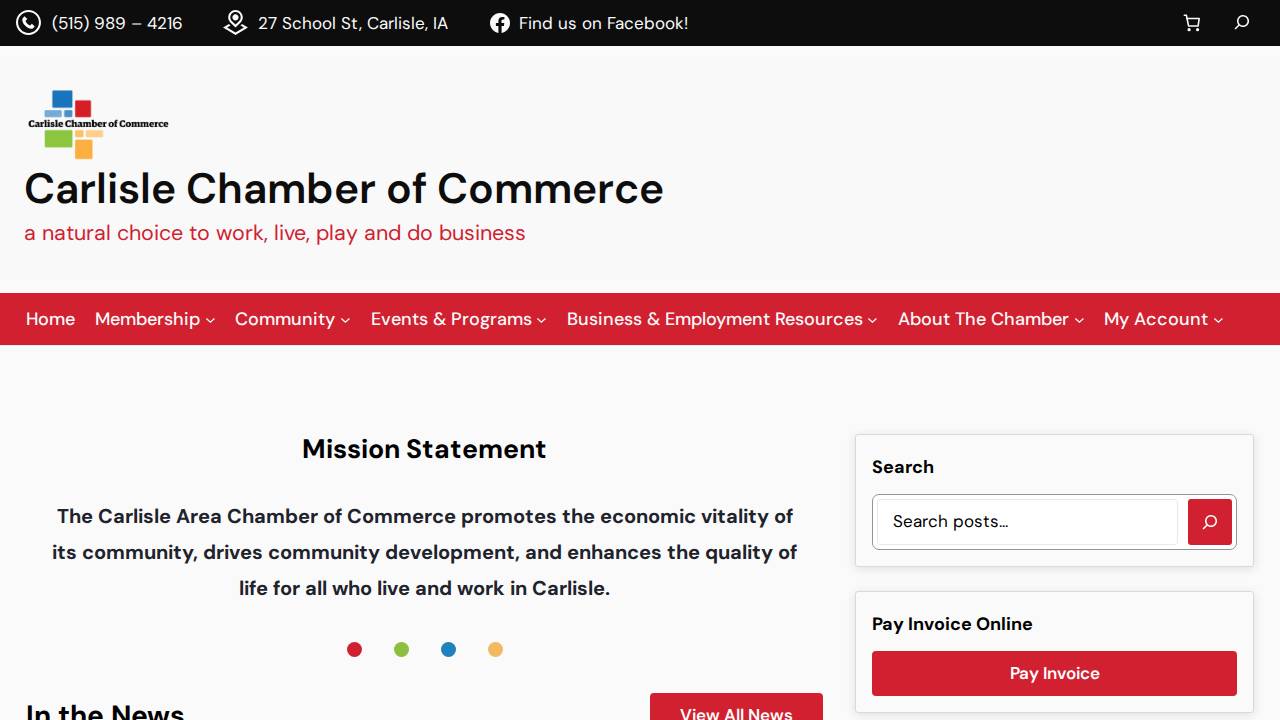Click the Facebook logo icon
1280x720 pixels.
(x=500, y=23)
